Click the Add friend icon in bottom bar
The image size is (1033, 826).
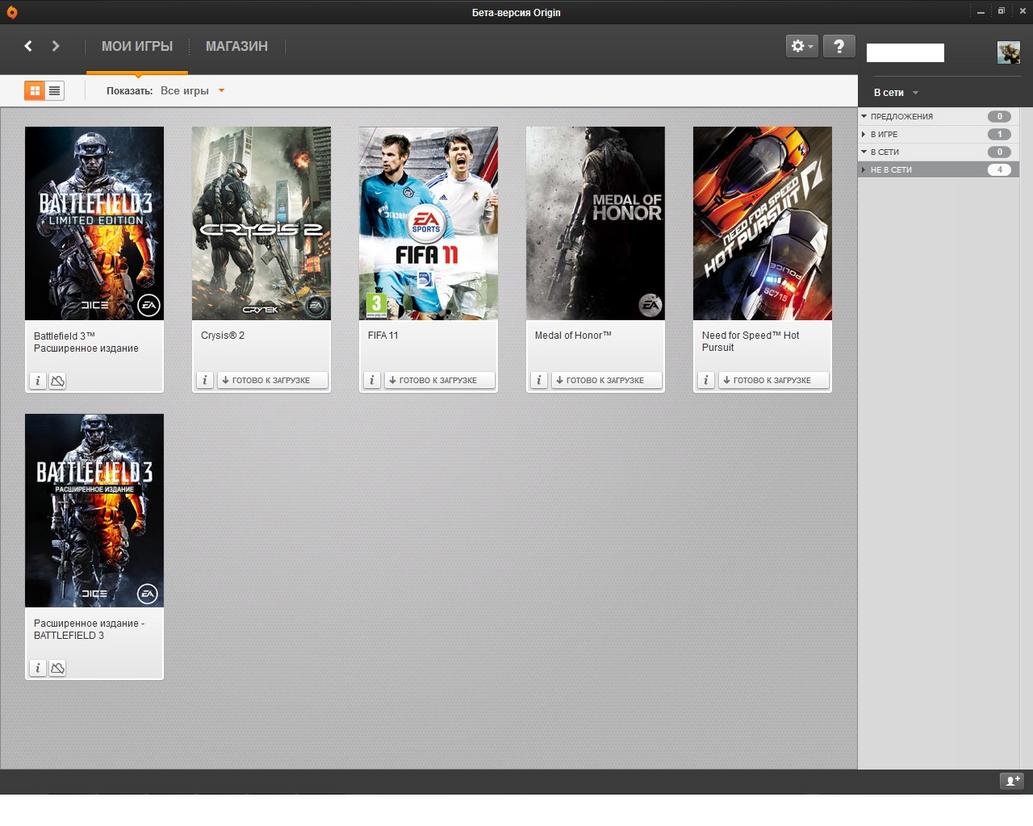point(1010,781)
